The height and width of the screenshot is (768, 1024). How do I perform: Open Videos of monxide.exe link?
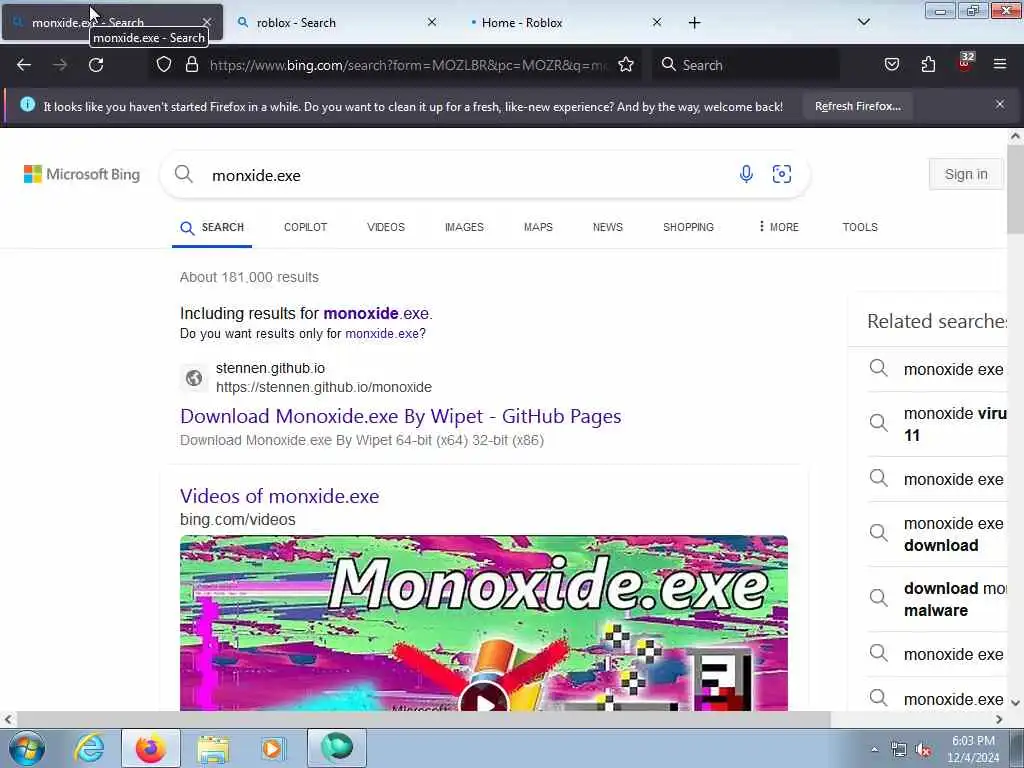pyautogui.click(x=280, y=496)
